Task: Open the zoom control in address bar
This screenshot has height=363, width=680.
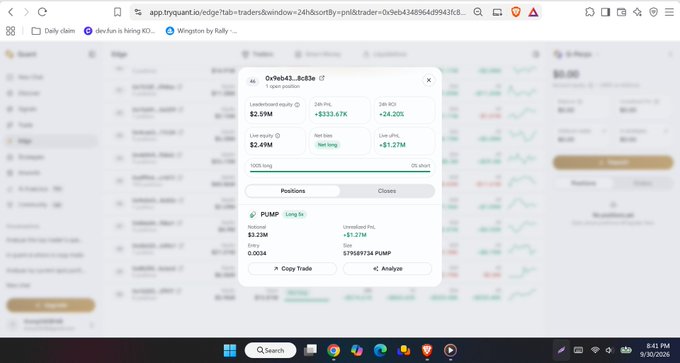Action: tap(478, 12)
